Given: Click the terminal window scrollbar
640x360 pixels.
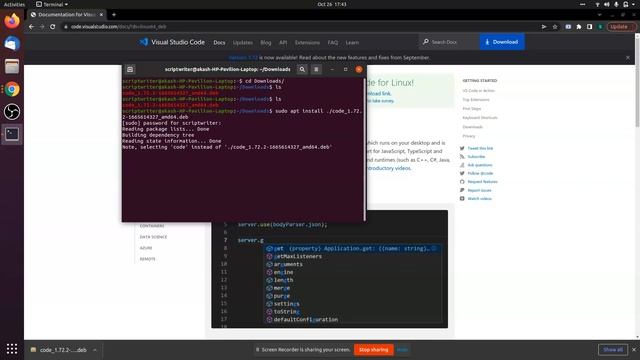Looking at the screenshot, I should tap(364, 149).
